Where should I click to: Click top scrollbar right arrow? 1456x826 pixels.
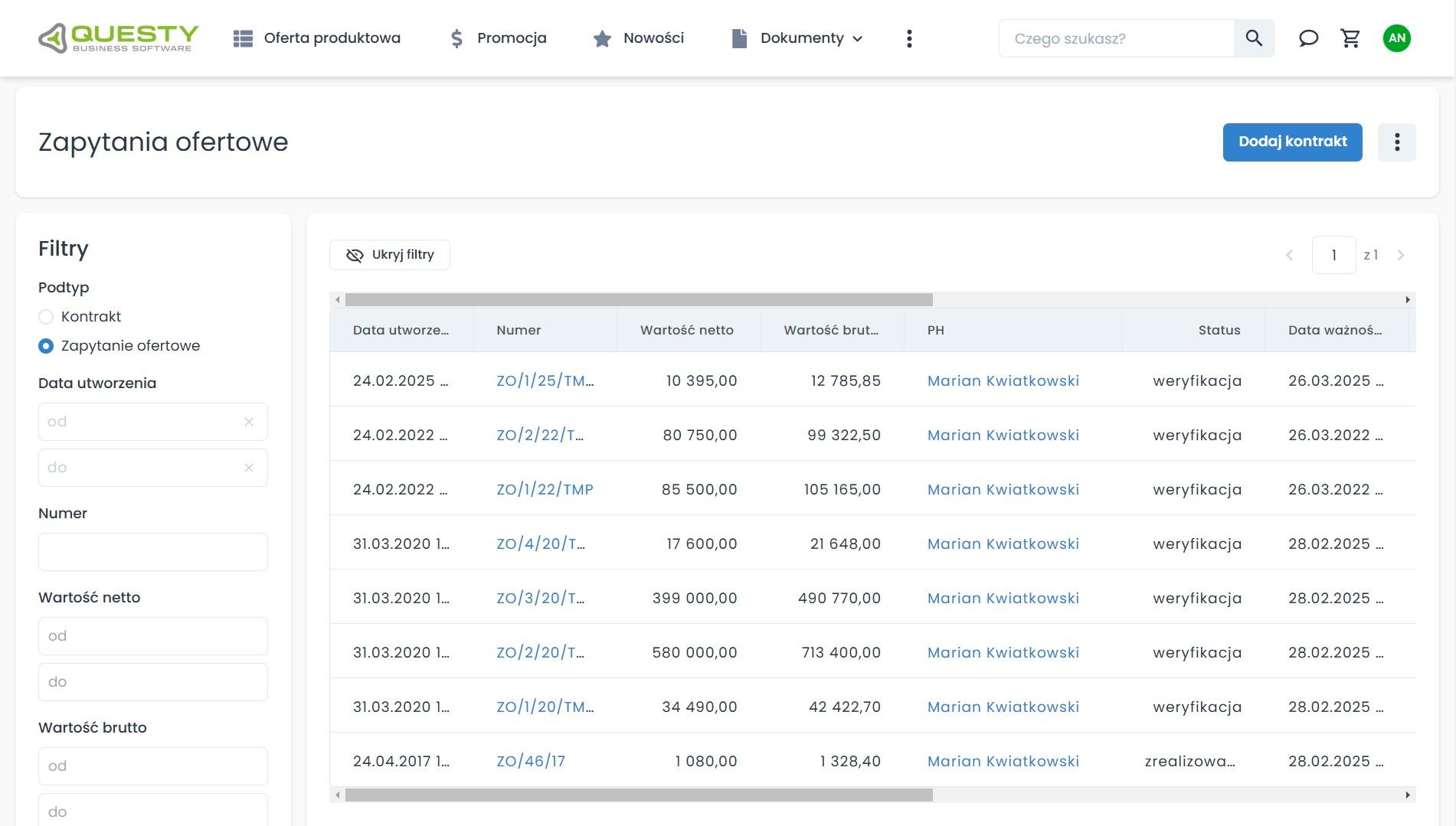pos(1408,299)
